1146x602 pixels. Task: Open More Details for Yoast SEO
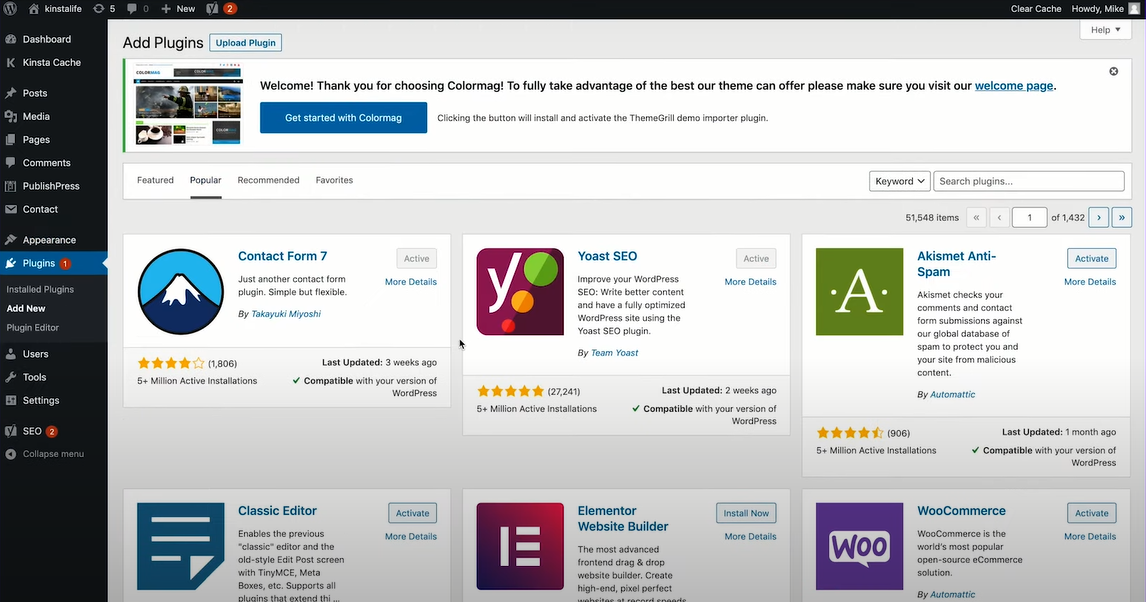750,281
